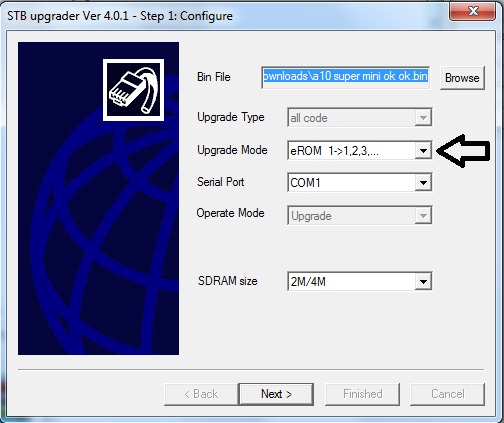This screenshot has width=504, height=423.
Task: Click the greyed Upgrade Type dropdown arrow
Action: tap(423, 117)
